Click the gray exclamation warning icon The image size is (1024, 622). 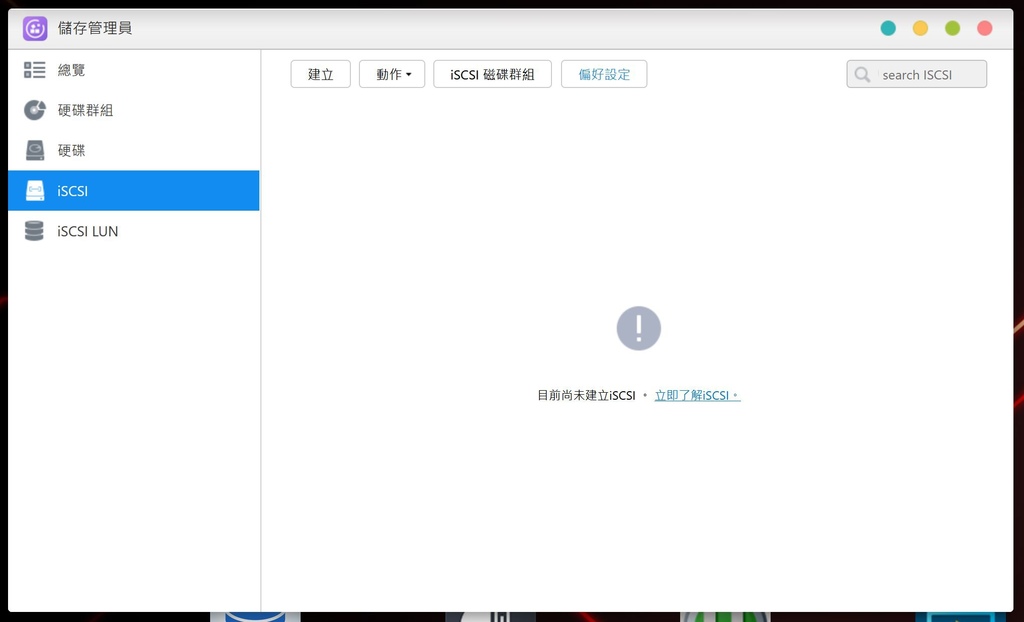point(639,328)
